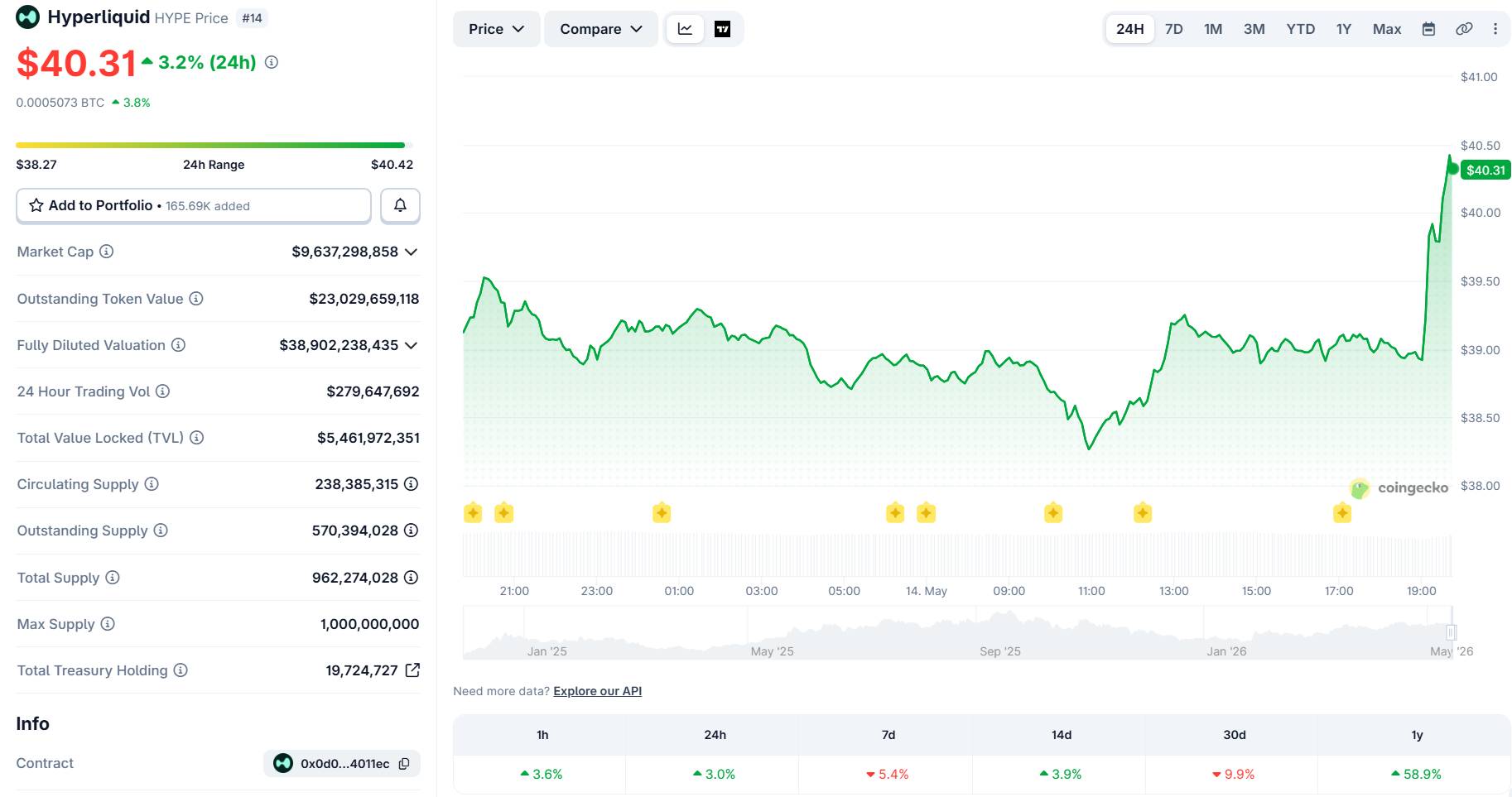1512x797 pixels.
Task: Click the 24 Hour Trading Vol info icon
Action: (x=163, y=391)
